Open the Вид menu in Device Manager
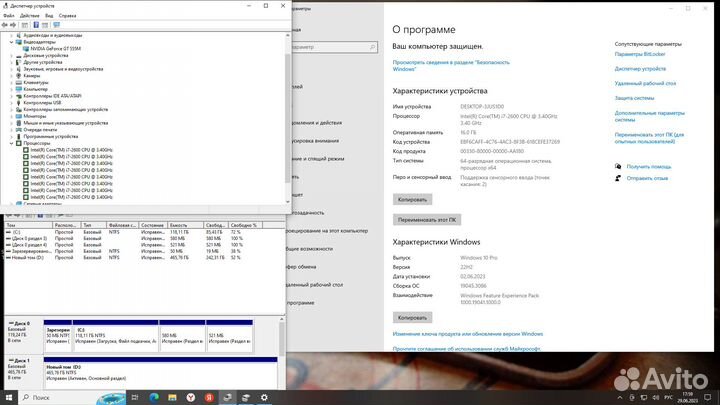The height and width of the screenshot is (405, 720). click(x=49, y=16)
